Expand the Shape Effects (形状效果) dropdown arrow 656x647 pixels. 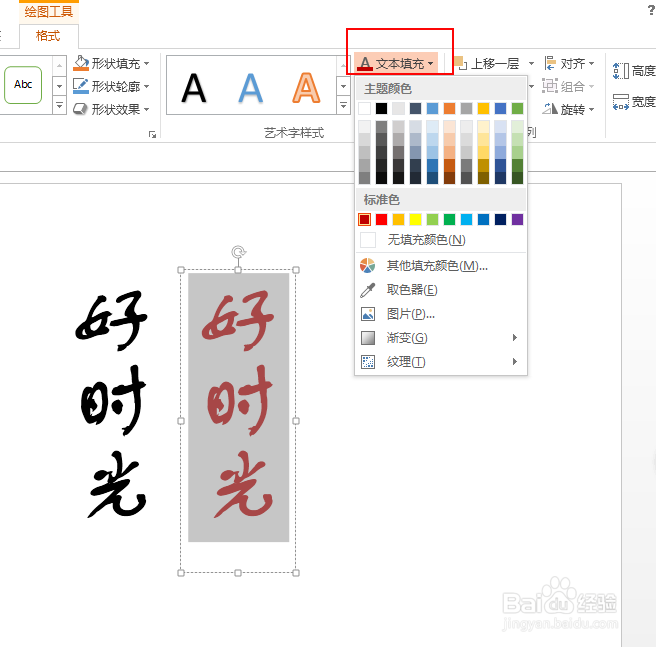(x=146, y=110)
